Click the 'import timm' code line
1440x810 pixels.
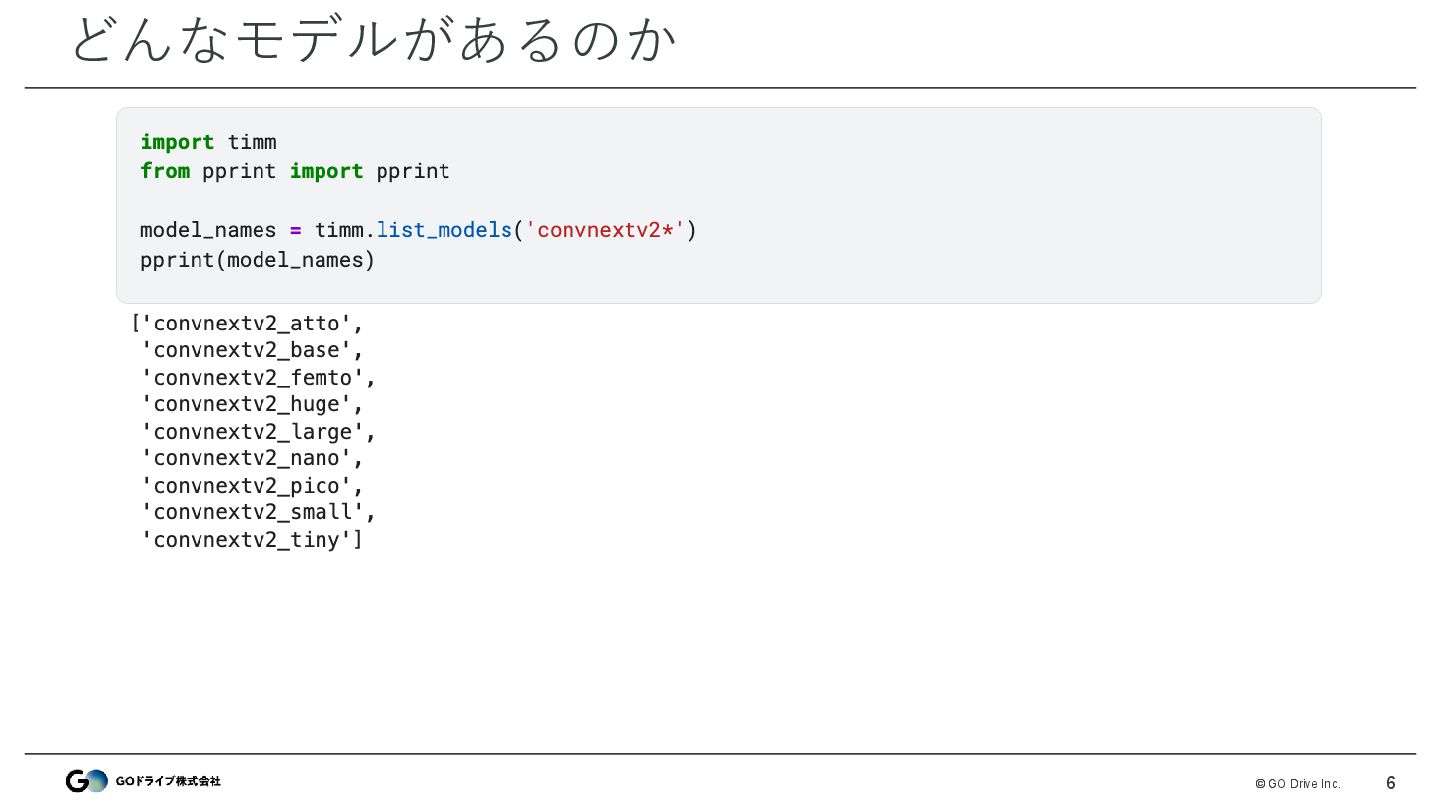pyautogui.click(x=208, y=142)
